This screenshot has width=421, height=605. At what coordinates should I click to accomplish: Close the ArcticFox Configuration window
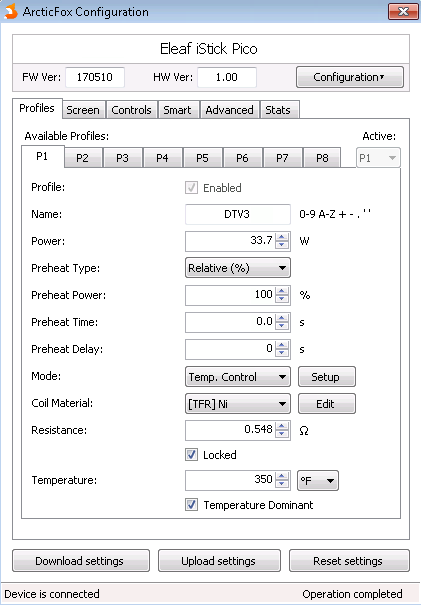click(403, 12)
